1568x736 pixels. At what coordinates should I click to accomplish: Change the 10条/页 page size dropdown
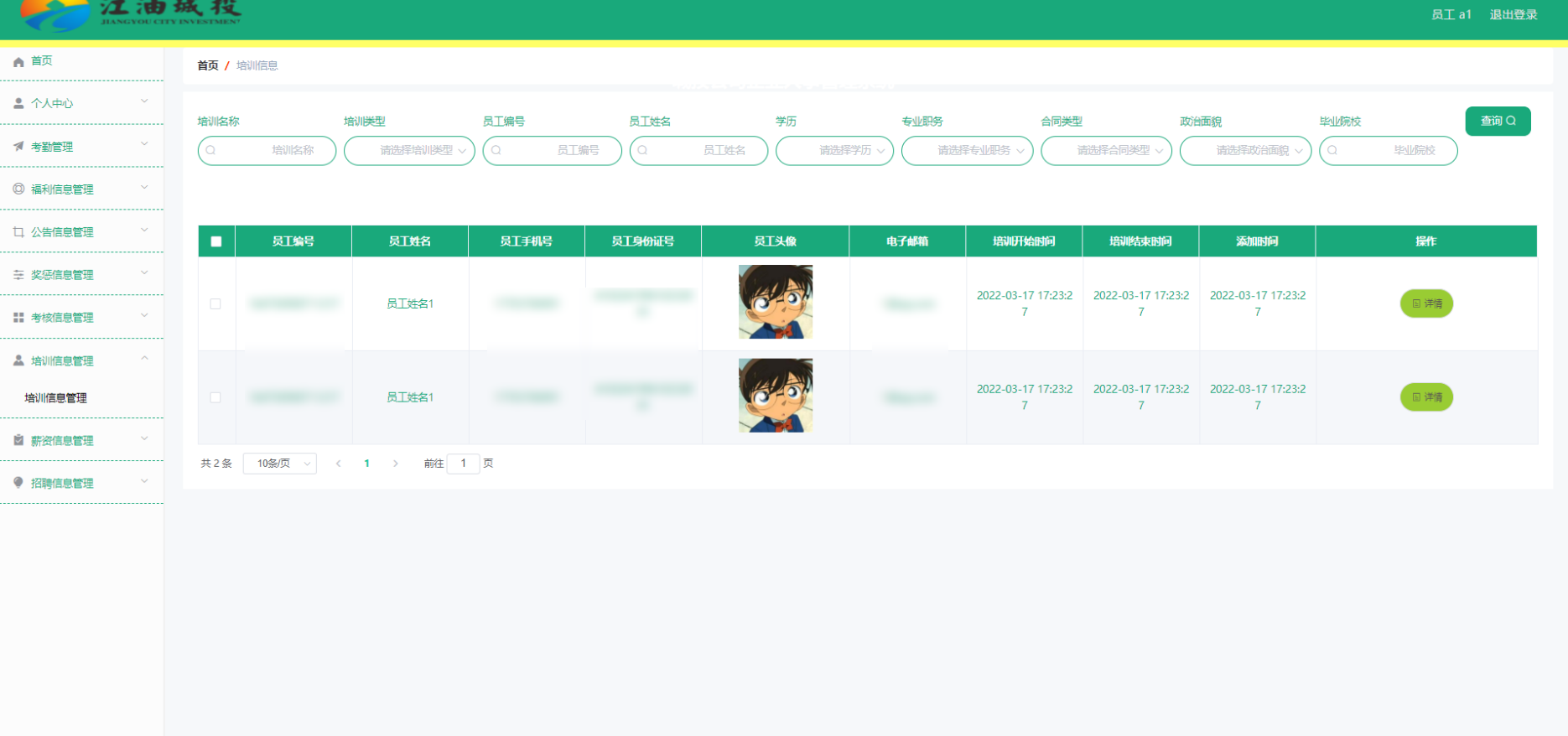click(279, 464)
